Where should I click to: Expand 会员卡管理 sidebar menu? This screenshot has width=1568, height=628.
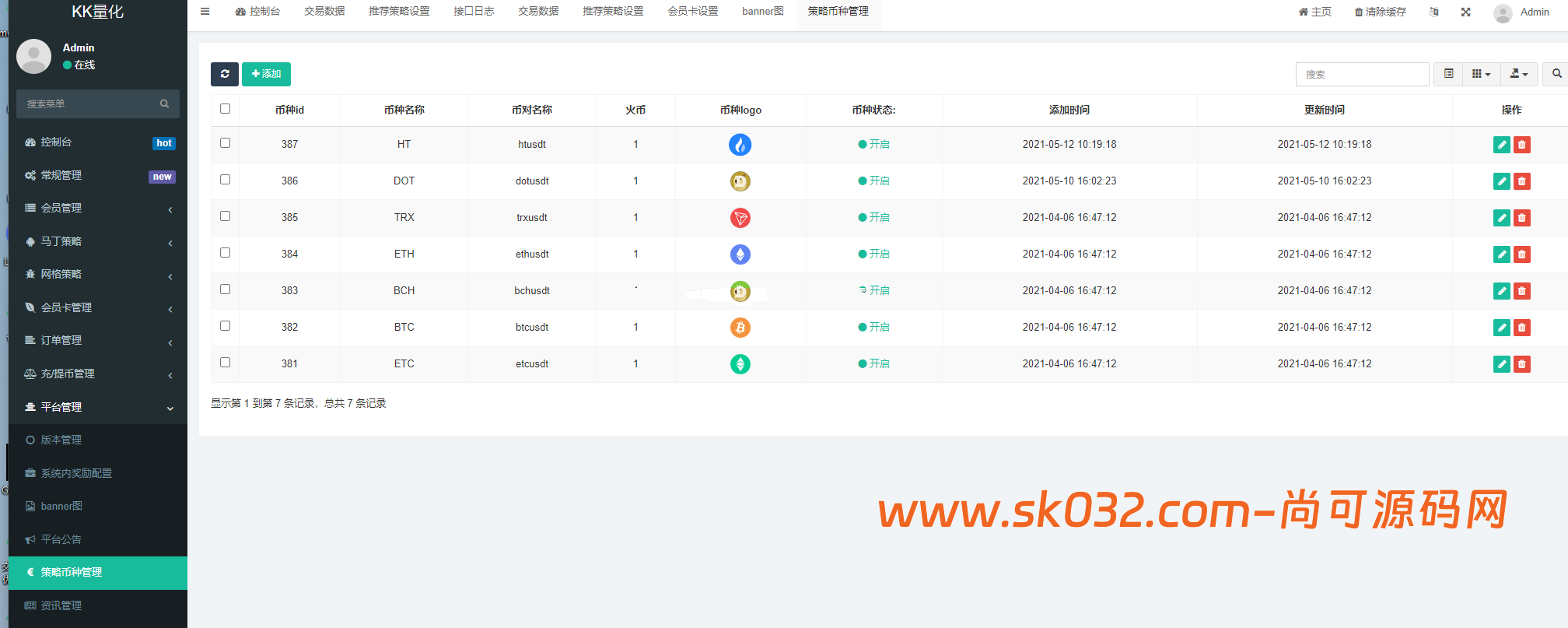click(98, 308)
